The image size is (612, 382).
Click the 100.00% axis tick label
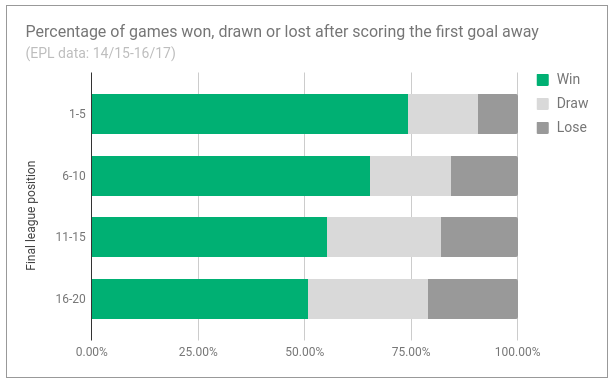click(x=518, y=352)
